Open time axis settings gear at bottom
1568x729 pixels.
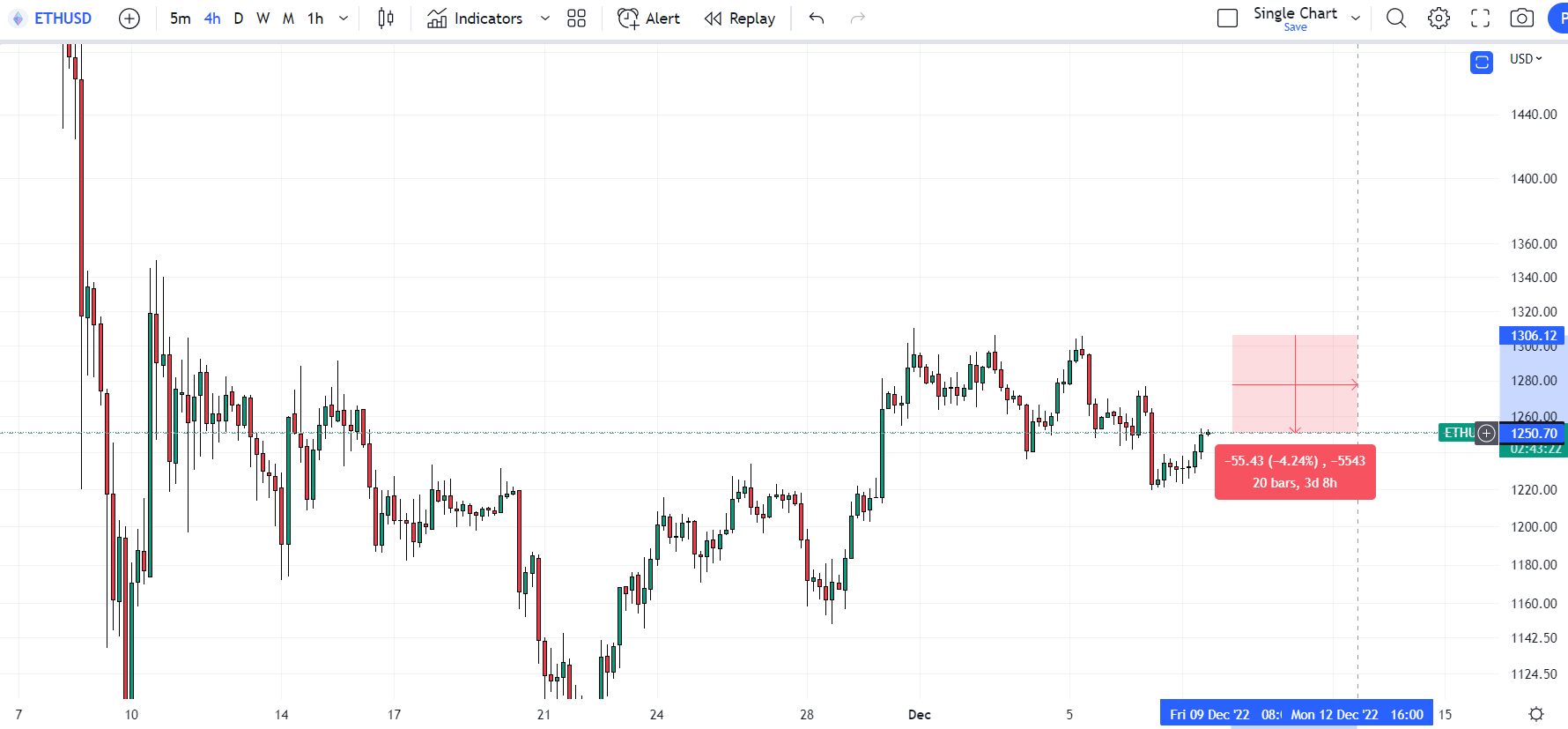tap(1536, 714)
